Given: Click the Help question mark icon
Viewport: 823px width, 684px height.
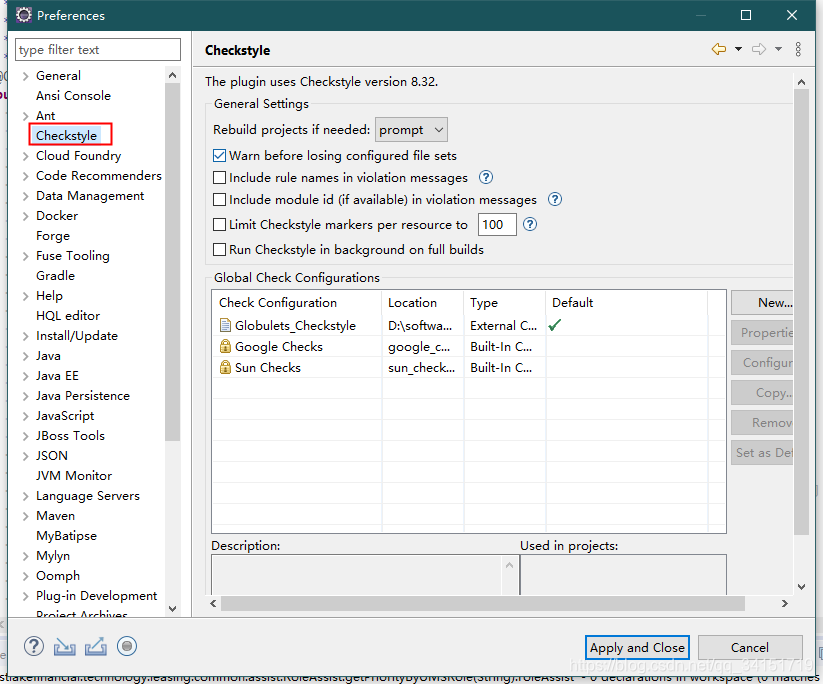Looking at the screenshot, I should click(33, 646).
